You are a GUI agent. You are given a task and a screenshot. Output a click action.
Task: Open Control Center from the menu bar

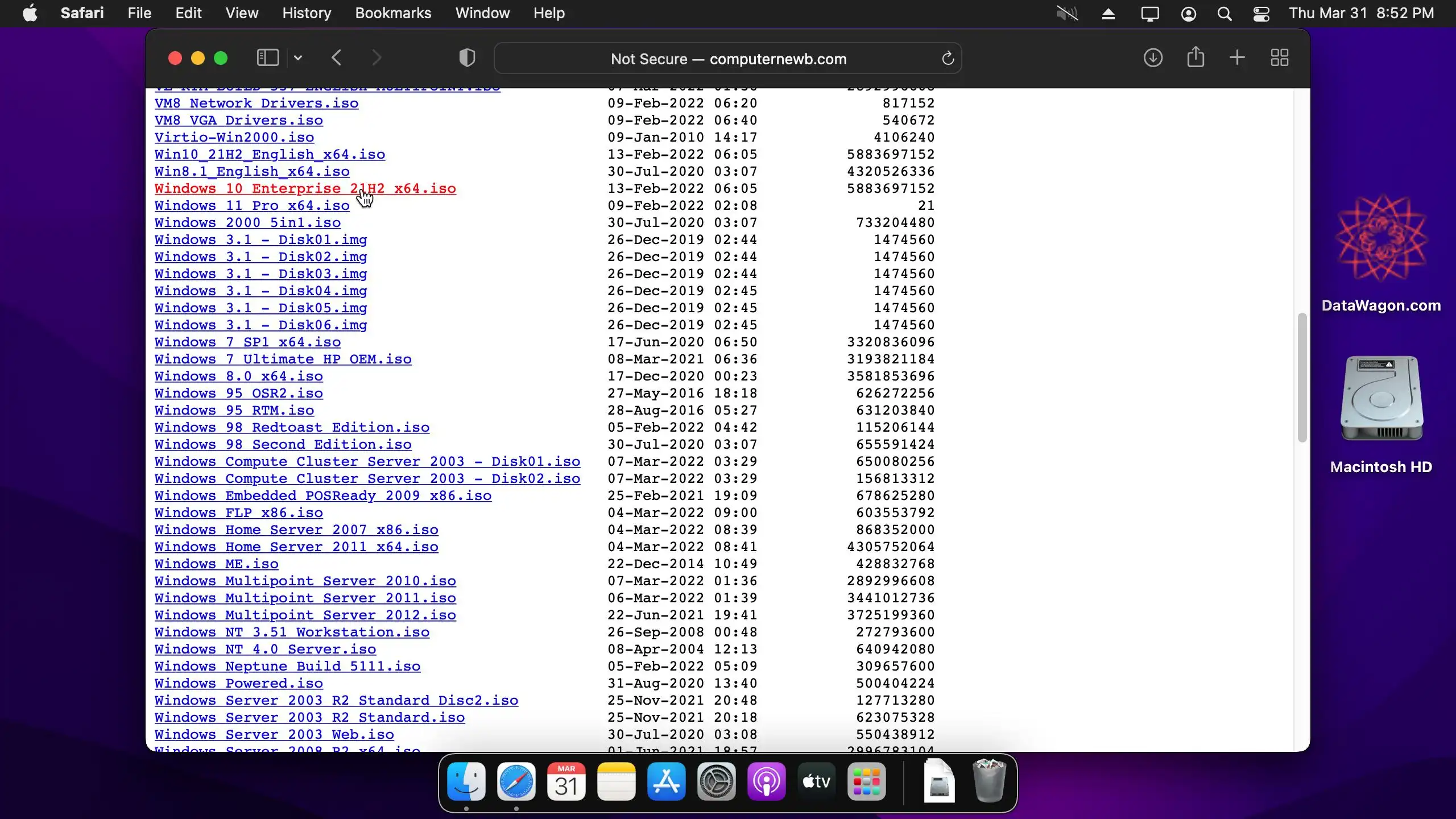click(x=1261, y=13)
